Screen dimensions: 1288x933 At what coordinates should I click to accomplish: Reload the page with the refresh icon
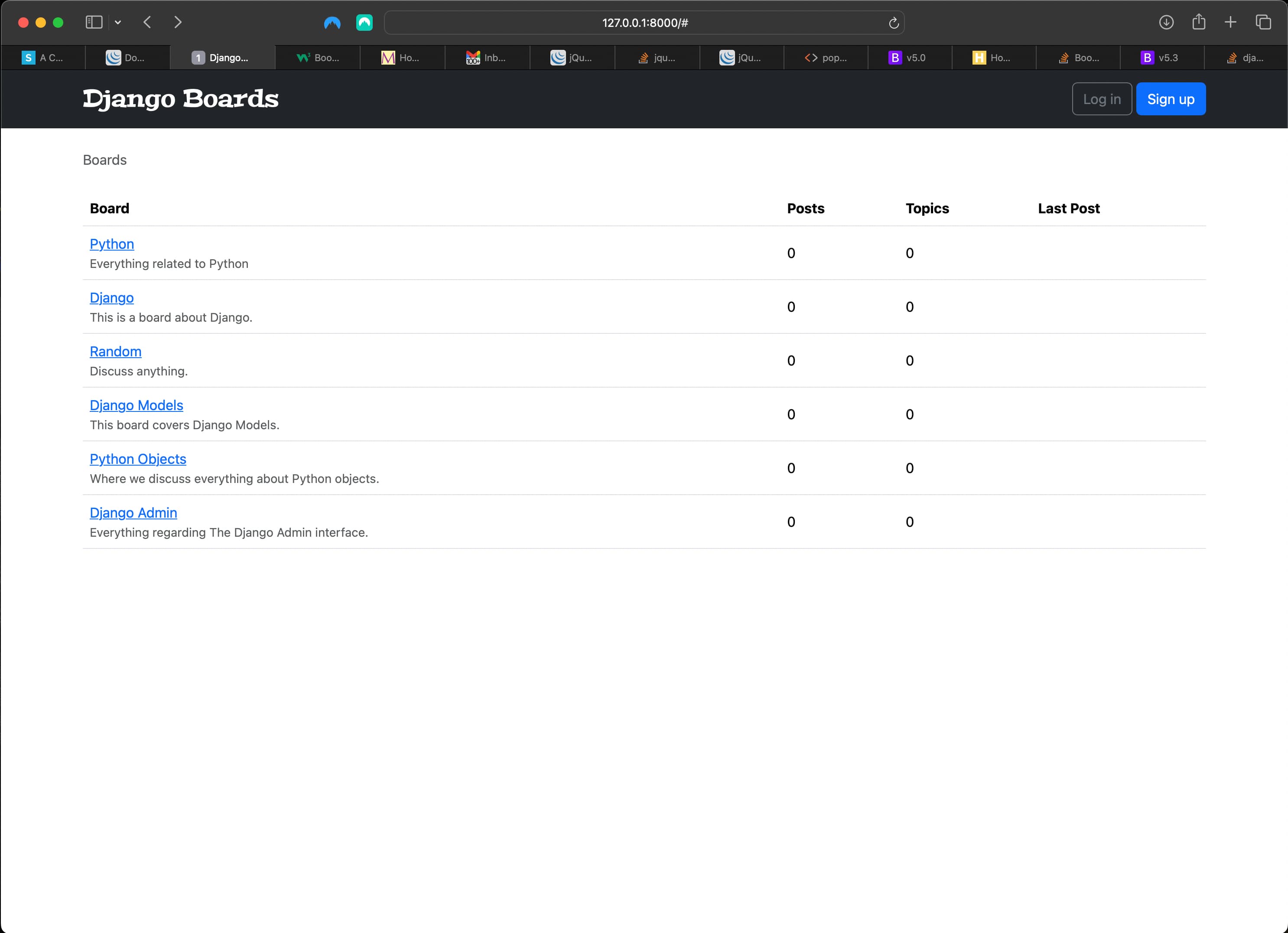pos(893,23)
